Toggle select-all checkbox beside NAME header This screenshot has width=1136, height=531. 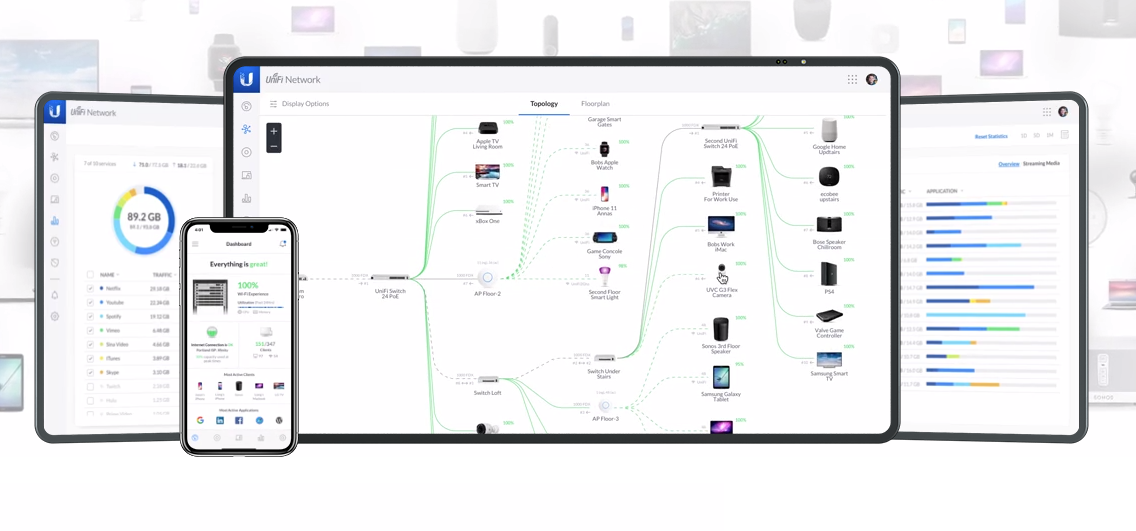pos(91,275)
